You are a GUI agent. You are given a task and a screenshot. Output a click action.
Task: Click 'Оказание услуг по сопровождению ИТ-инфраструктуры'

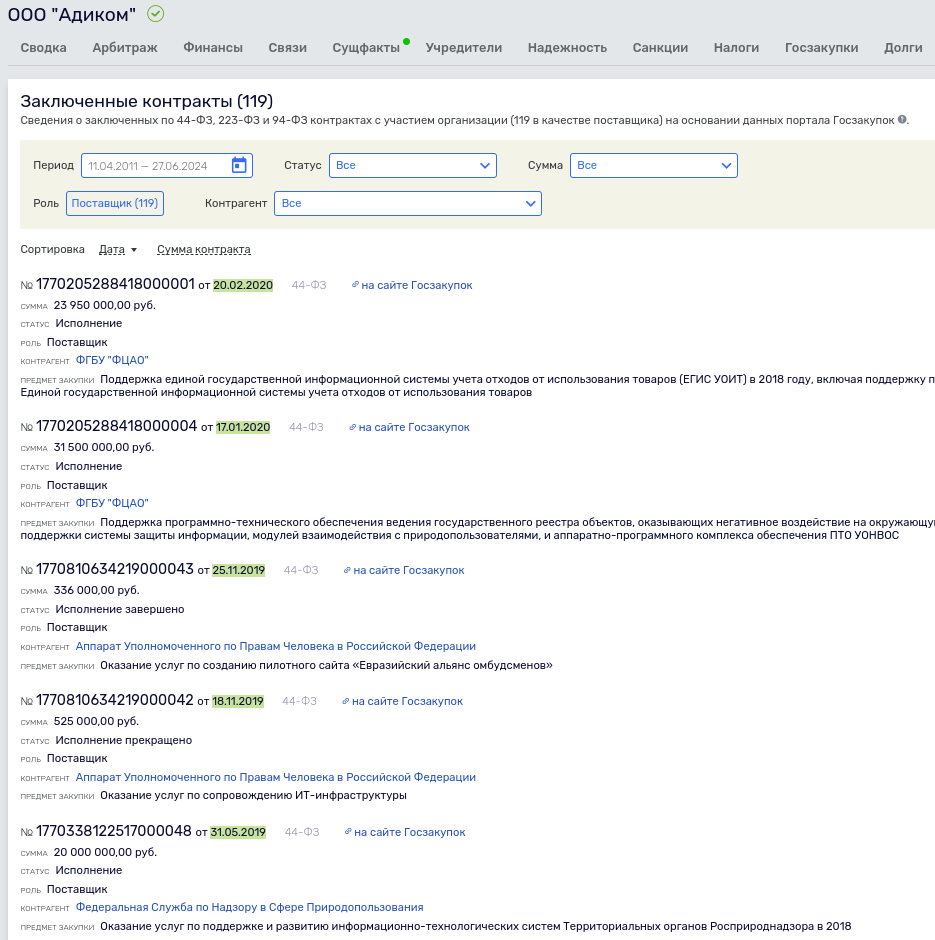pos(254,796)
